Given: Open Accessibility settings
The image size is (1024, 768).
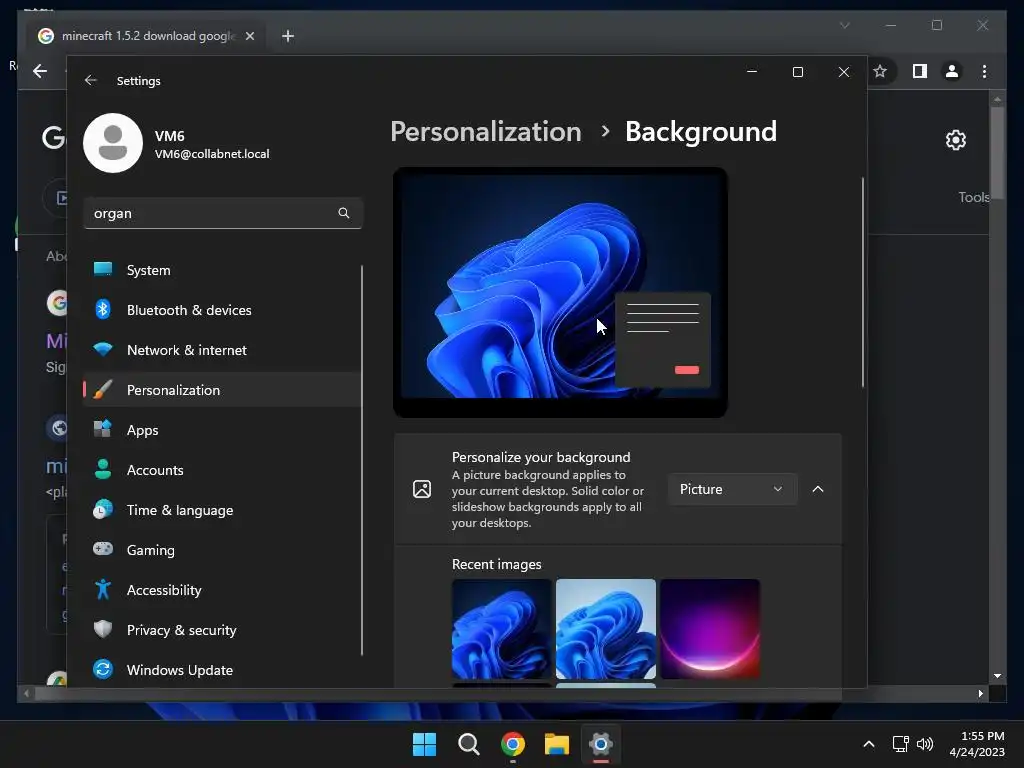Looking at the screenshot, I should (x=222, y=590).
